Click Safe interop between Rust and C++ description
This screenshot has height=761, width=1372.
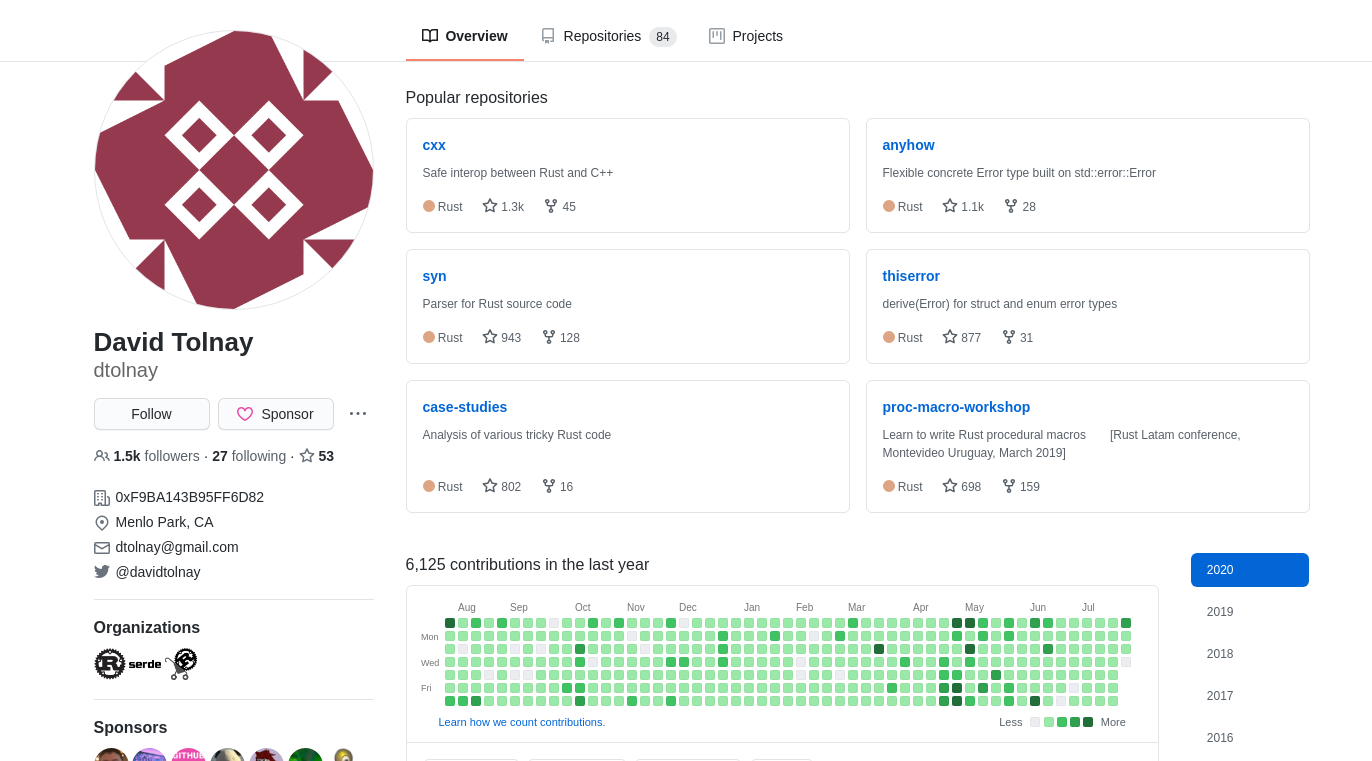pos(518,173)
